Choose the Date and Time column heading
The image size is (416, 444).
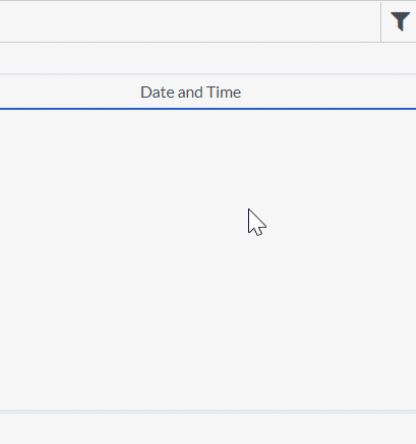[x=190, y=92]
